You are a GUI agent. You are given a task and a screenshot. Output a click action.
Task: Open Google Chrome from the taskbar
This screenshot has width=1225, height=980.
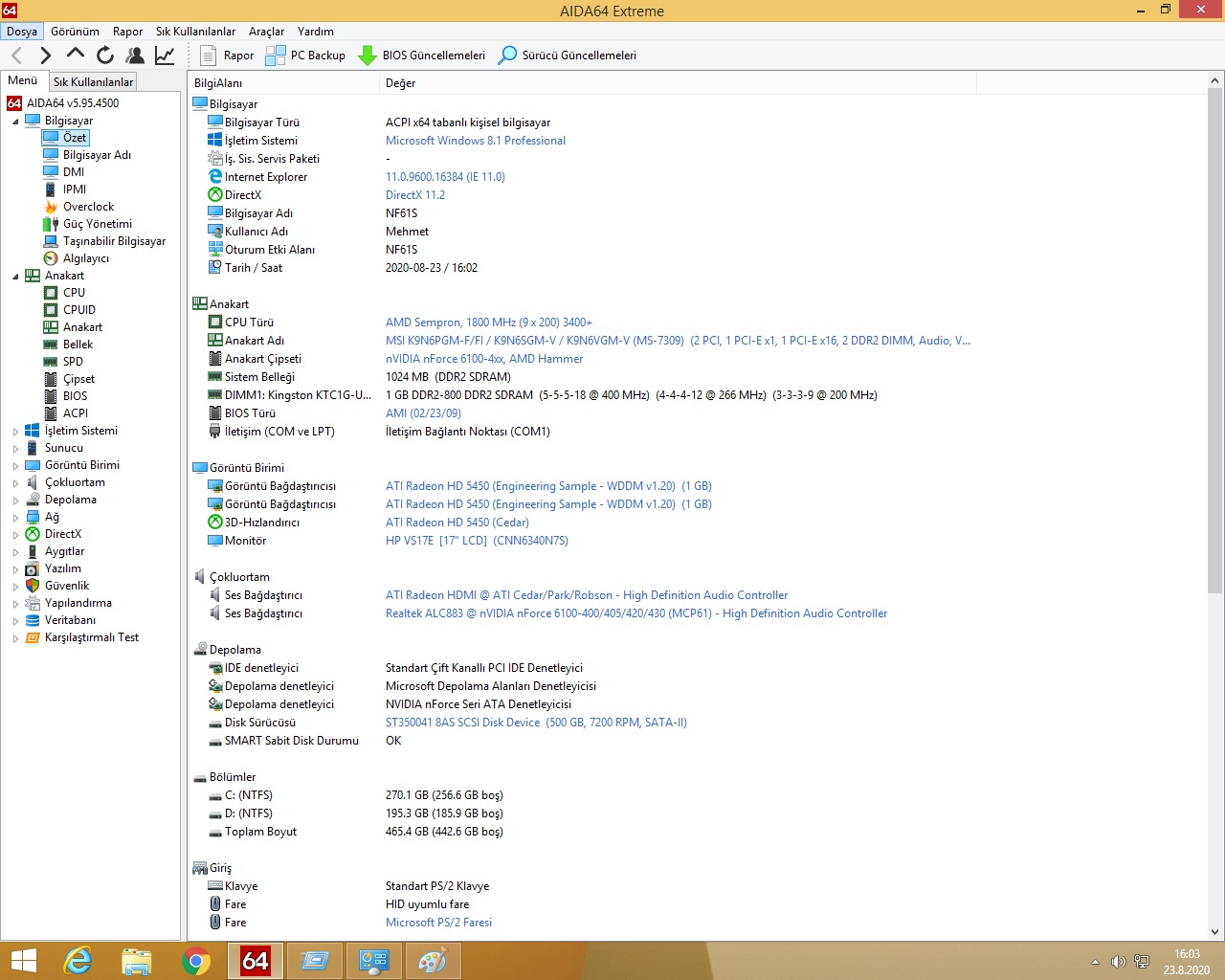point(196,960)
